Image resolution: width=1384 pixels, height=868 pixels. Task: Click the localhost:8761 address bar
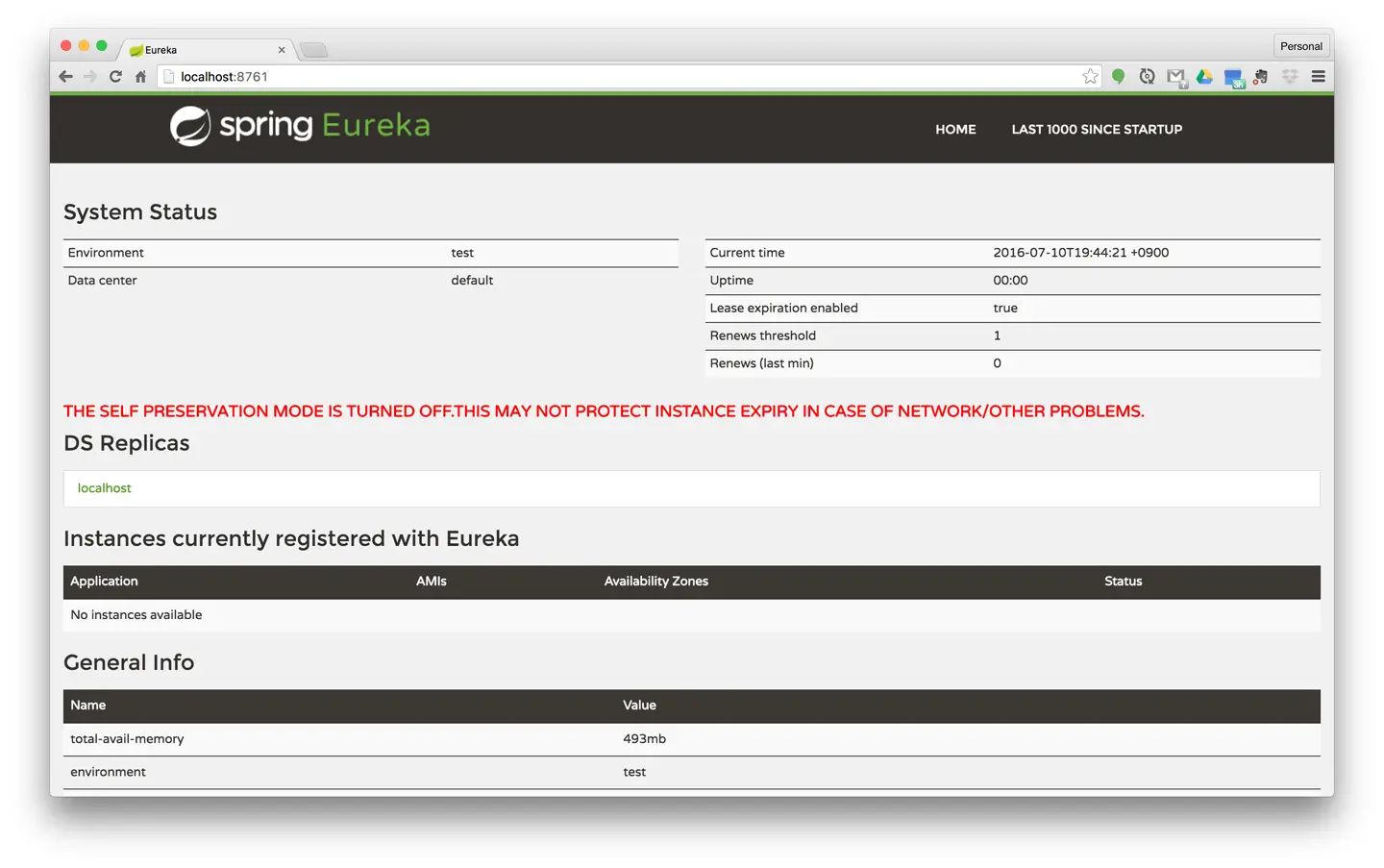[x=615, y=77]
